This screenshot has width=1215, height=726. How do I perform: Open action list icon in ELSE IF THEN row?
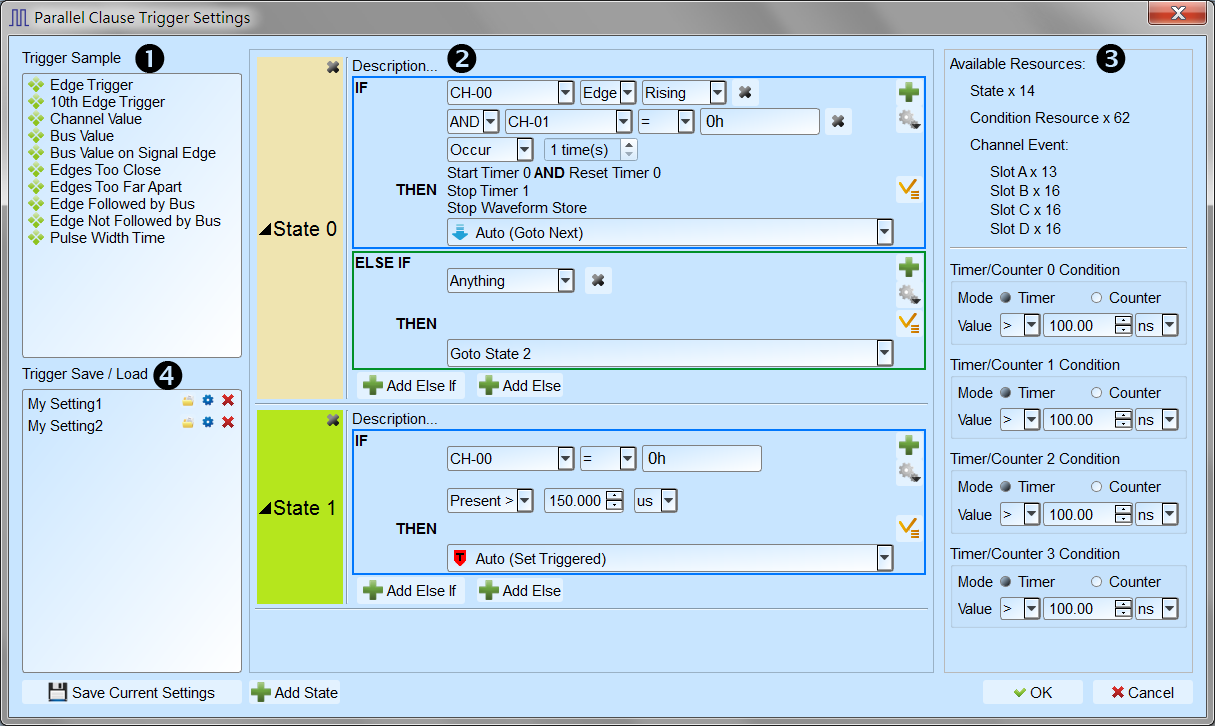pyautogui.click(x=908, y=323)
